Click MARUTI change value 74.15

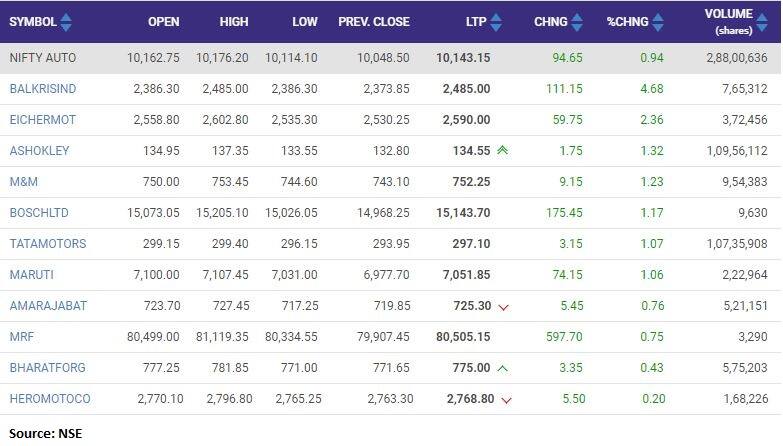tap(567, 275)
